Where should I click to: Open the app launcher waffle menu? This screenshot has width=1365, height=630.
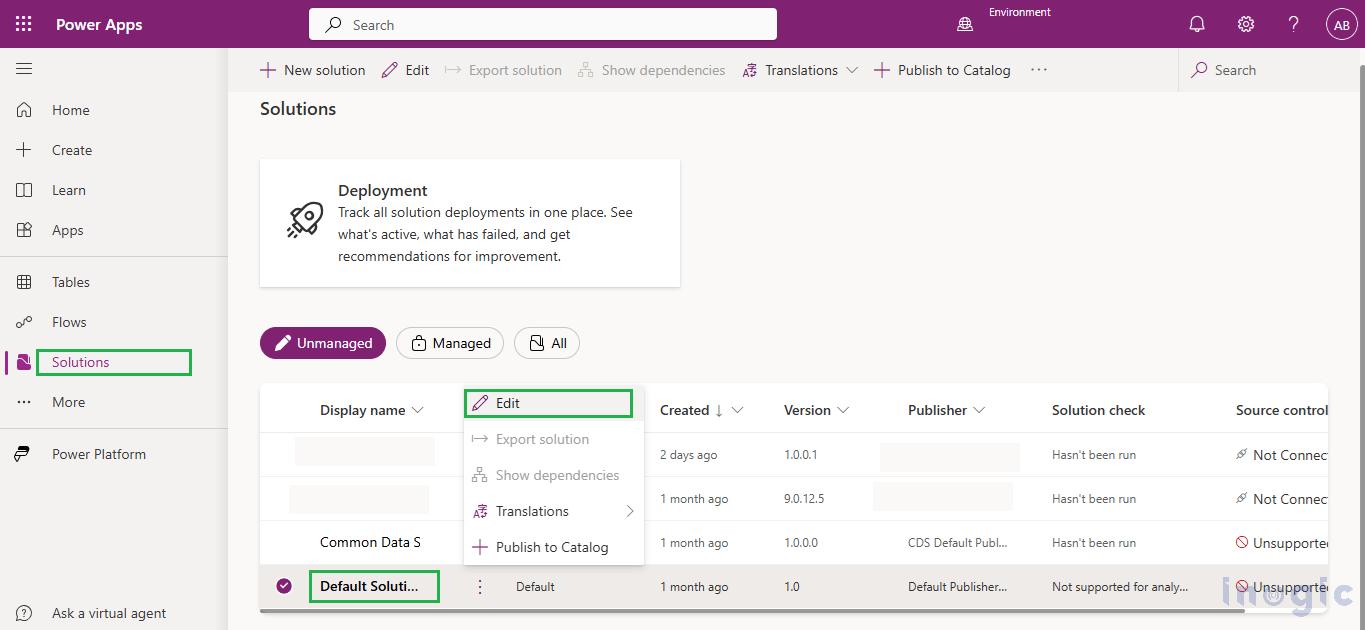24,24
